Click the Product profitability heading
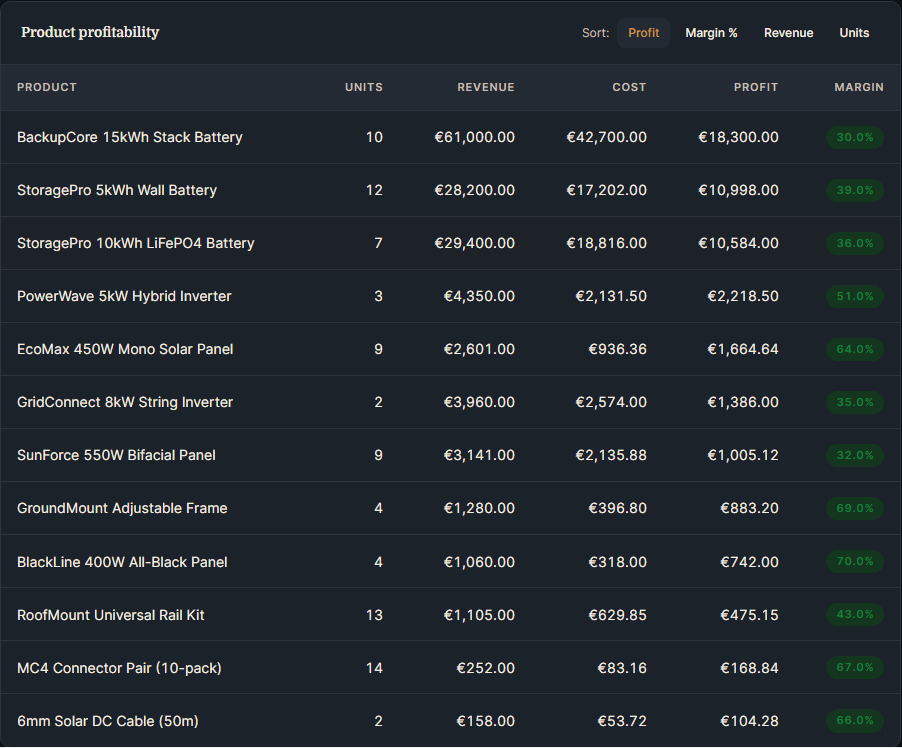 coord(90,32)
